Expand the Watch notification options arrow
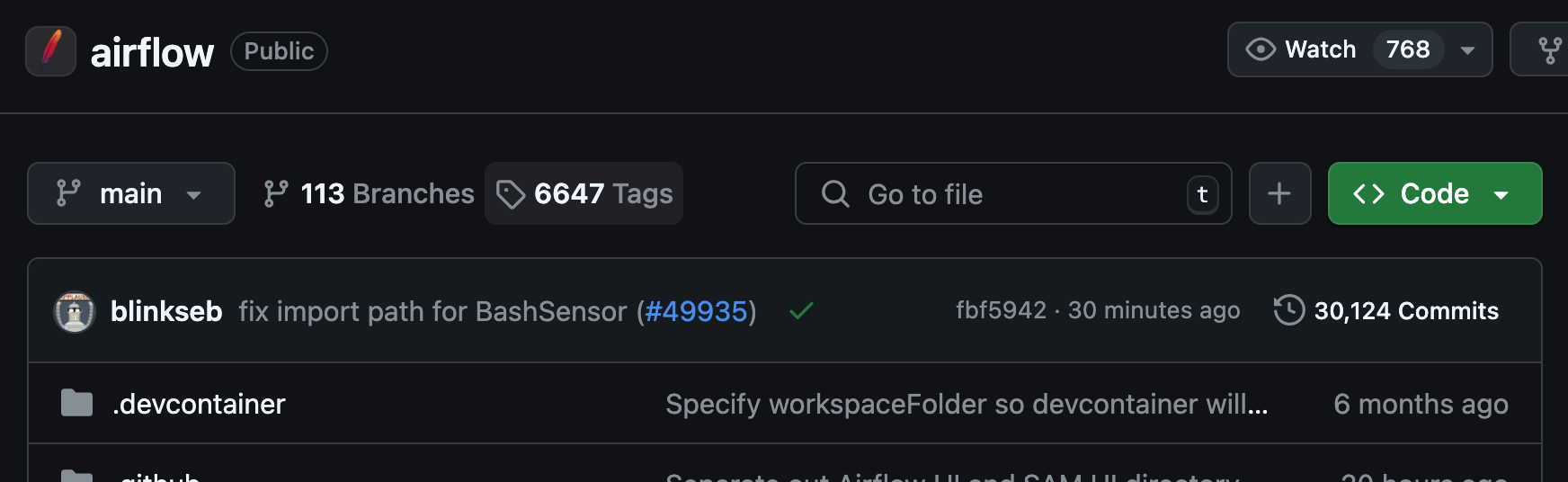Image resolution: width=1568 pixels, height=482 pixels. coord(1468,50)
